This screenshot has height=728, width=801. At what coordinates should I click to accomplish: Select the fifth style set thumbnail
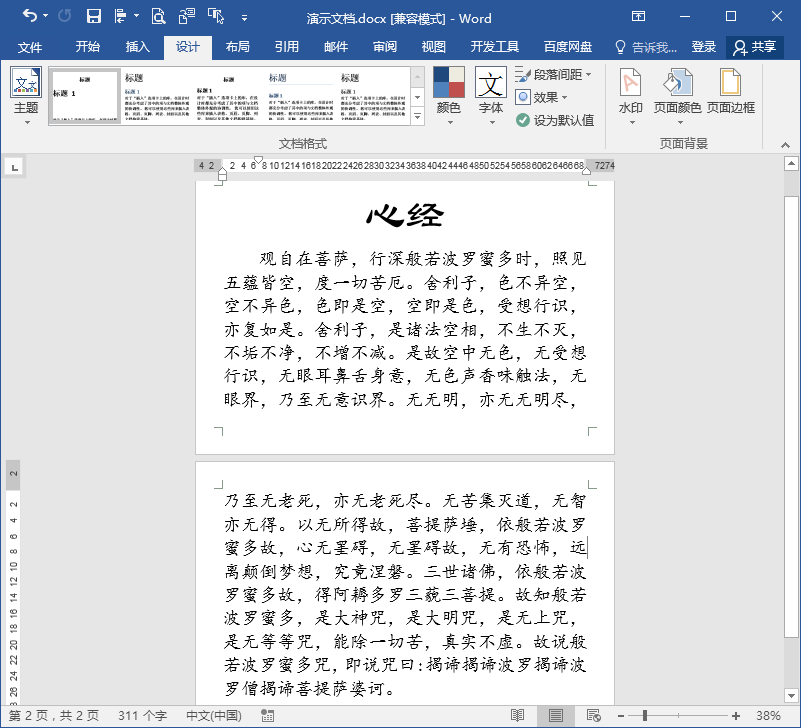click(x=373, y=96)
